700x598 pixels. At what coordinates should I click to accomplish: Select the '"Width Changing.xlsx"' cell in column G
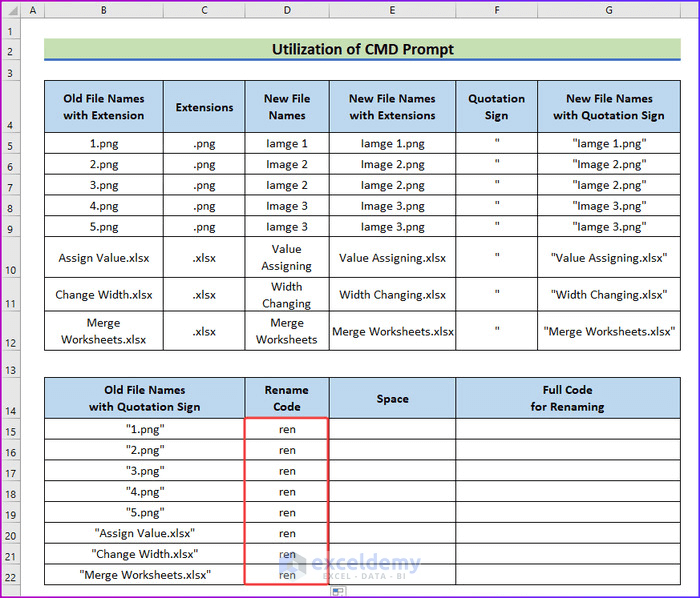609,295
